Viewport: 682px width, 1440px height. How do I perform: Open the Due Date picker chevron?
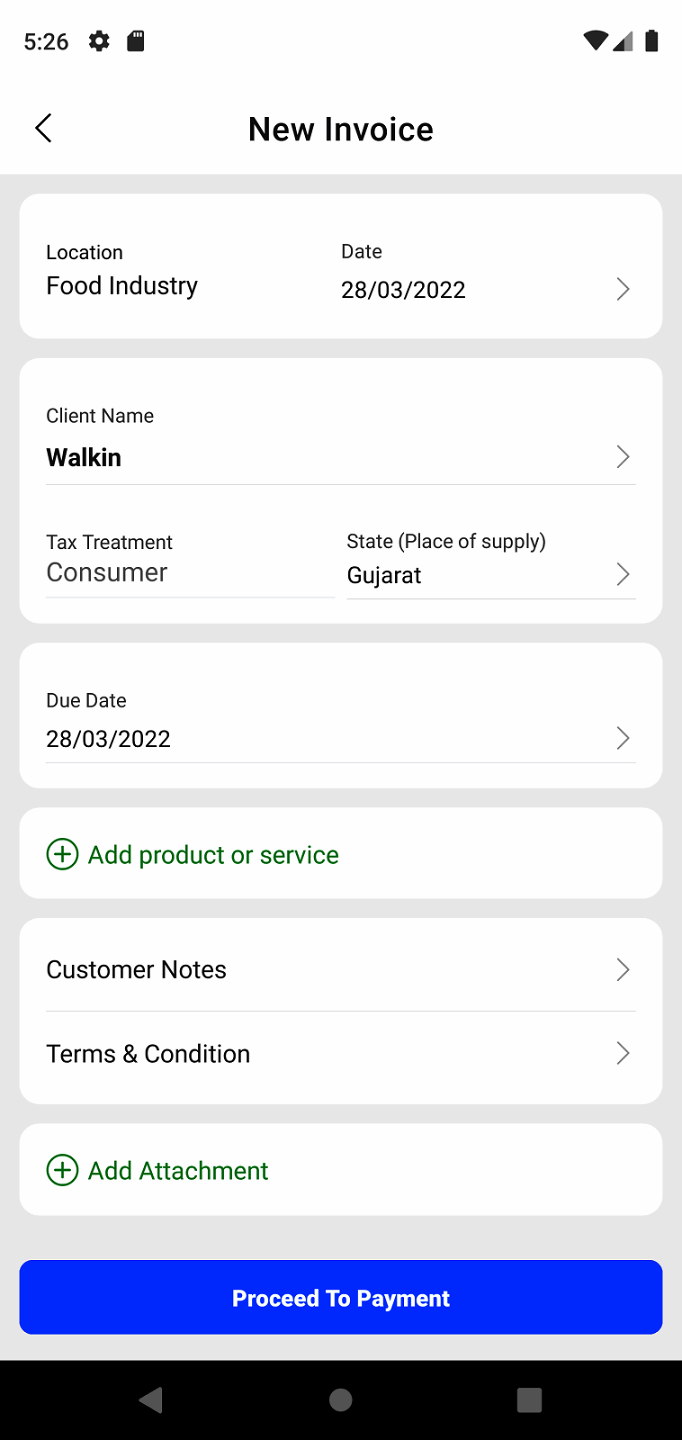[622, 738]
